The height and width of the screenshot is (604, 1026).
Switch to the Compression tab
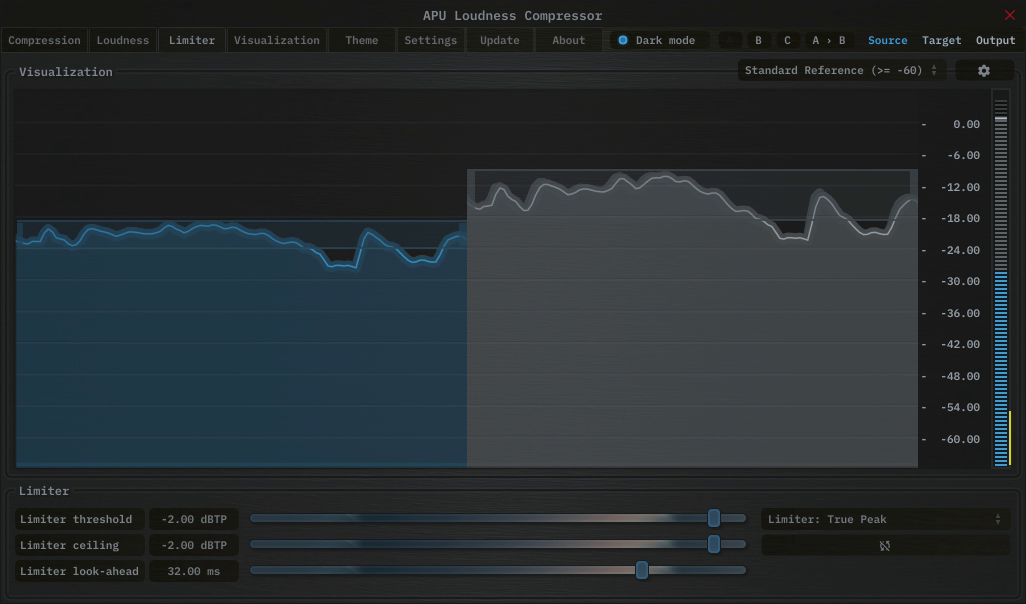click(44, 40)
